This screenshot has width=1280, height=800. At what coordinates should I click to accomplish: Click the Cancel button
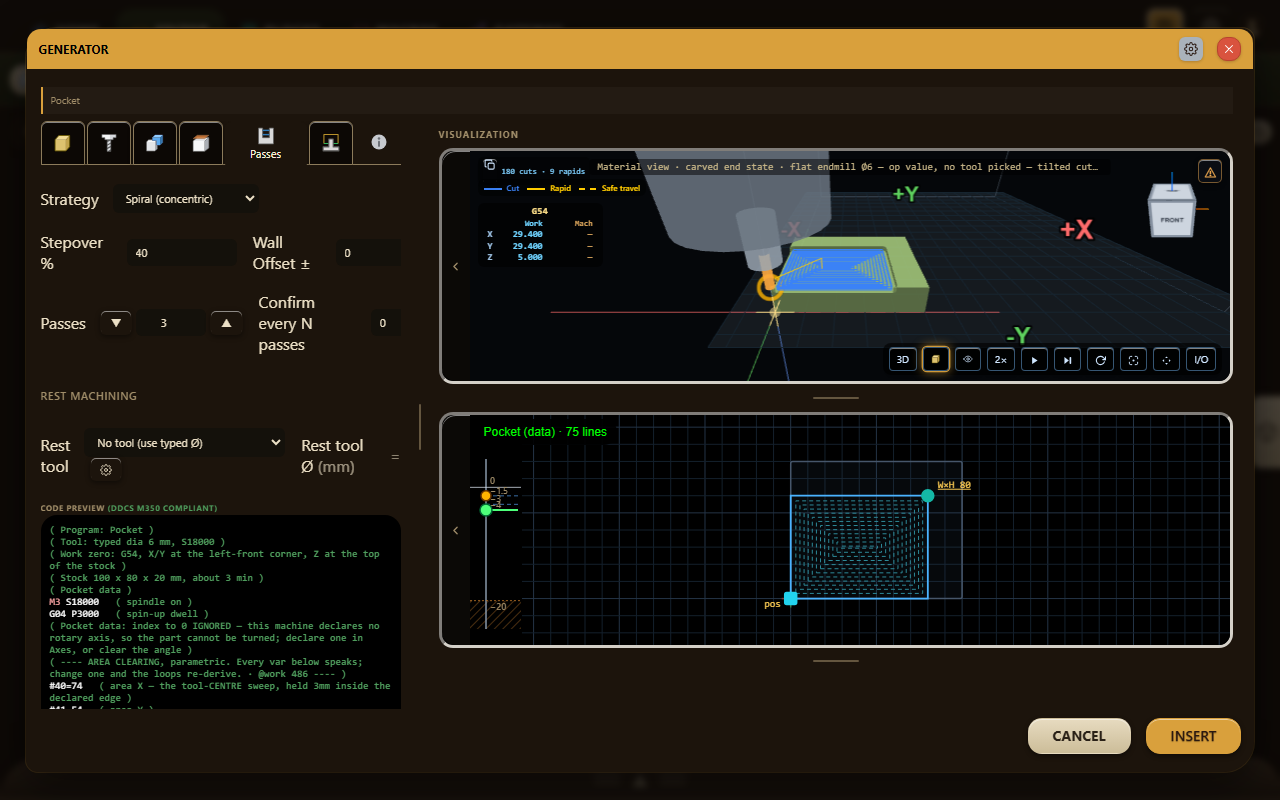pos(1079,736)
